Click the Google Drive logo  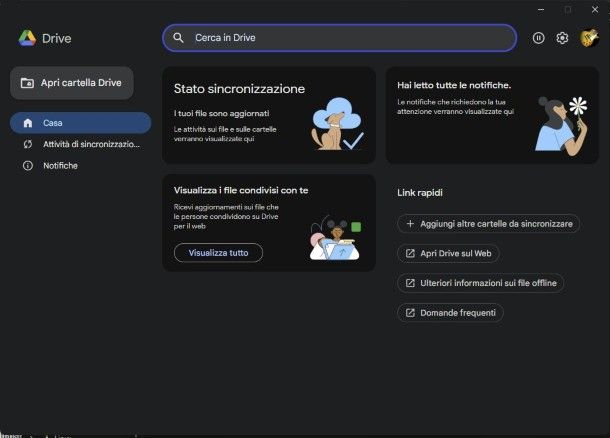27,38
